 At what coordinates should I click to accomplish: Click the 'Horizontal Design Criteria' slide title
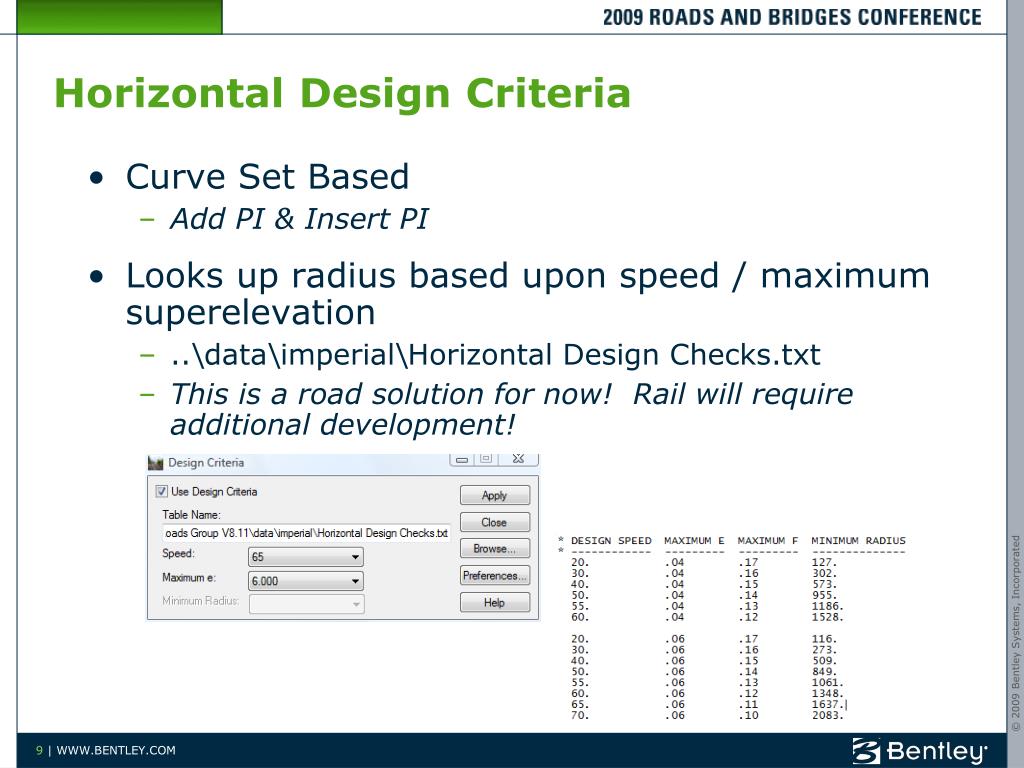point(343,93)
